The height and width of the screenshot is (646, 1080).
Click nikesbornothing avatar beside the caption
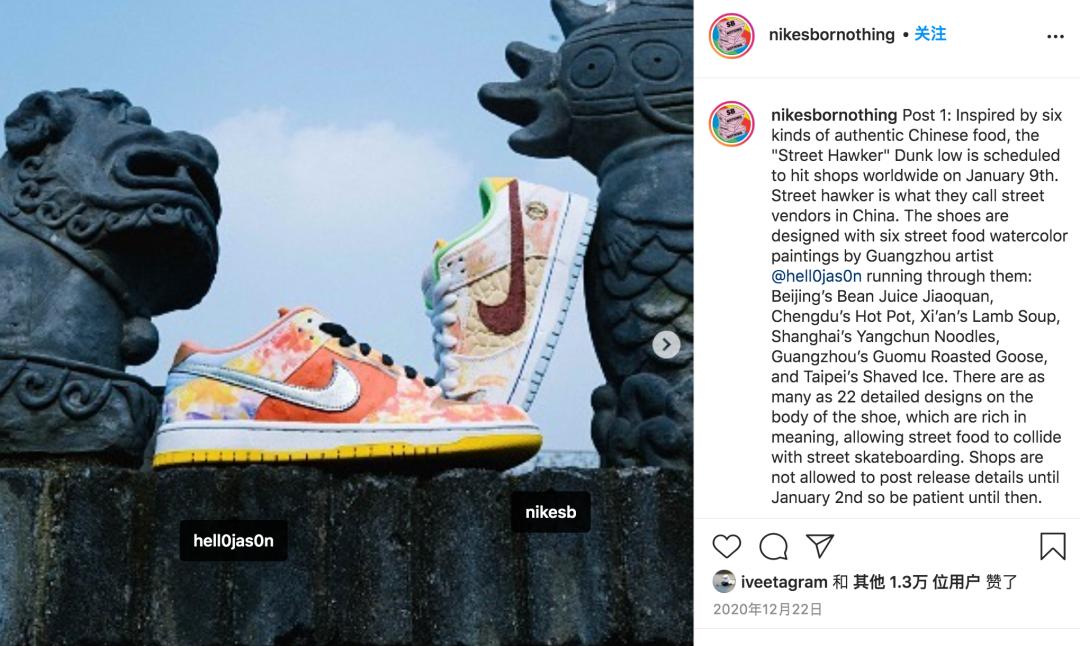click(x=731, y=124)
